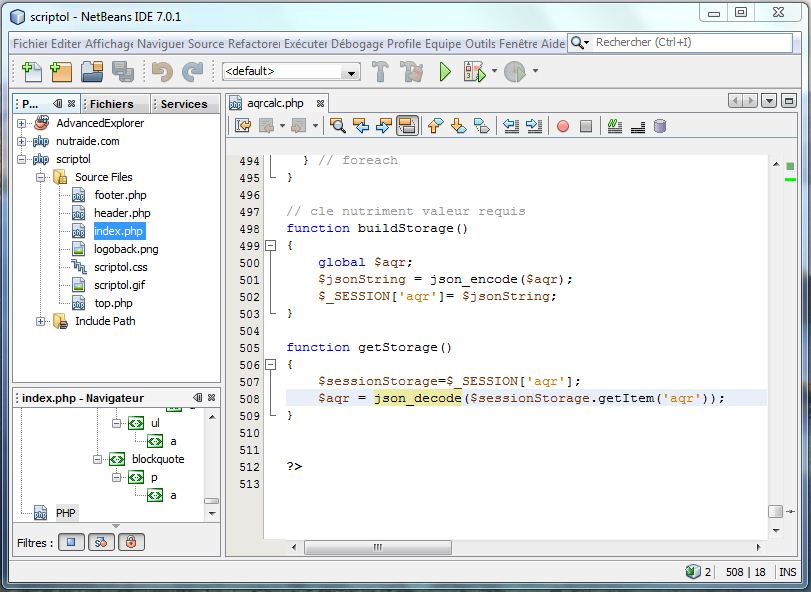Image resolution: width=811 pixels, height=592 pixels.
Task: Click the Open Project folder icon
Action: click(x=92, y=72)
